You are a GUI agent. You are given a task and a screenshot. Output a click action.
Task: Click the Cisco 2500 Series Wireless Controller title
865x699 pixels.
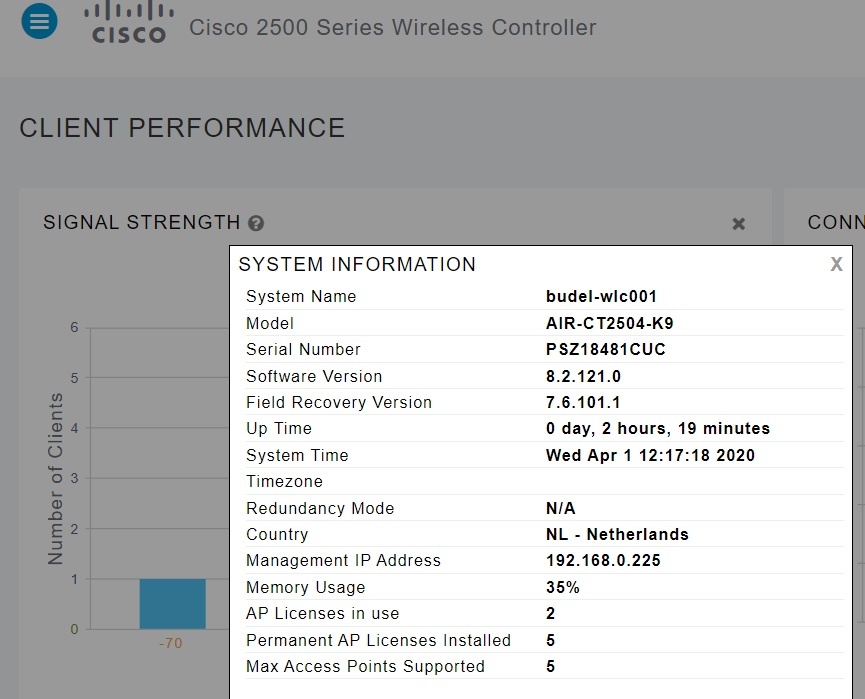pyautogui.click(x=392, y=28)
